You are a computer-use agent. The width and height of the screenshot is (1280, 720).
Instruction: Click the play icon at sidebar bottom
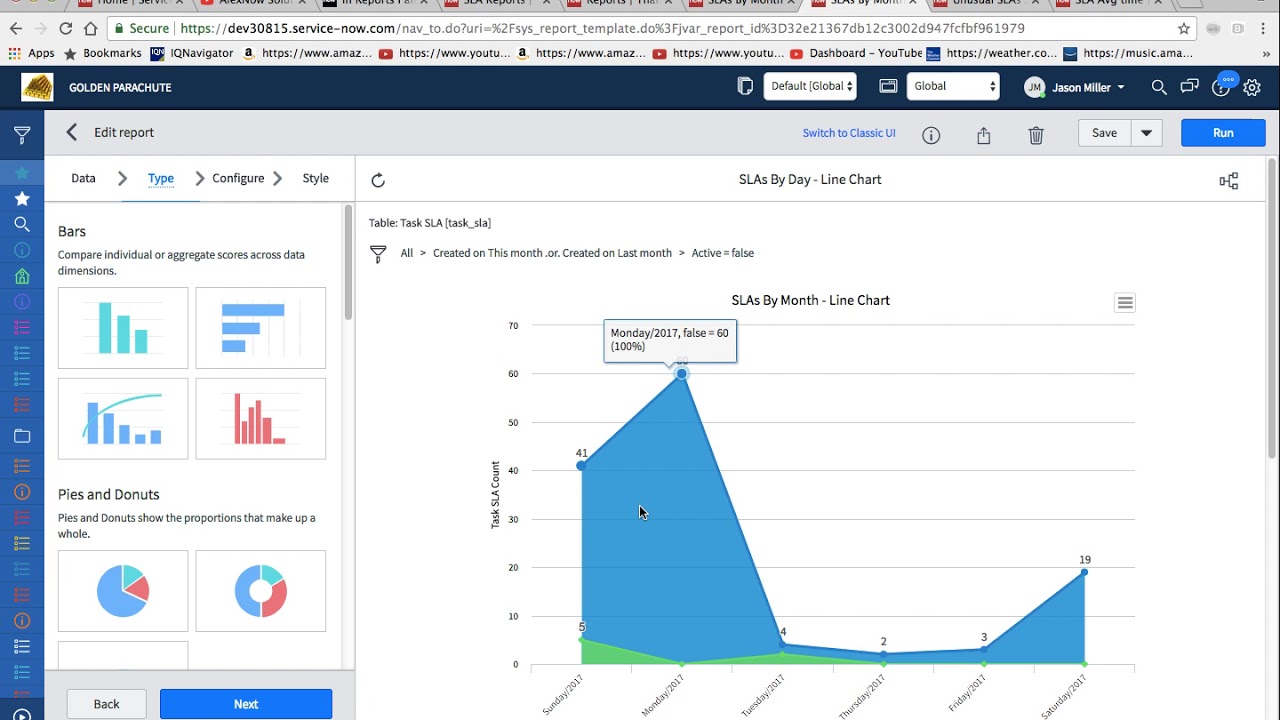point(22,716)
